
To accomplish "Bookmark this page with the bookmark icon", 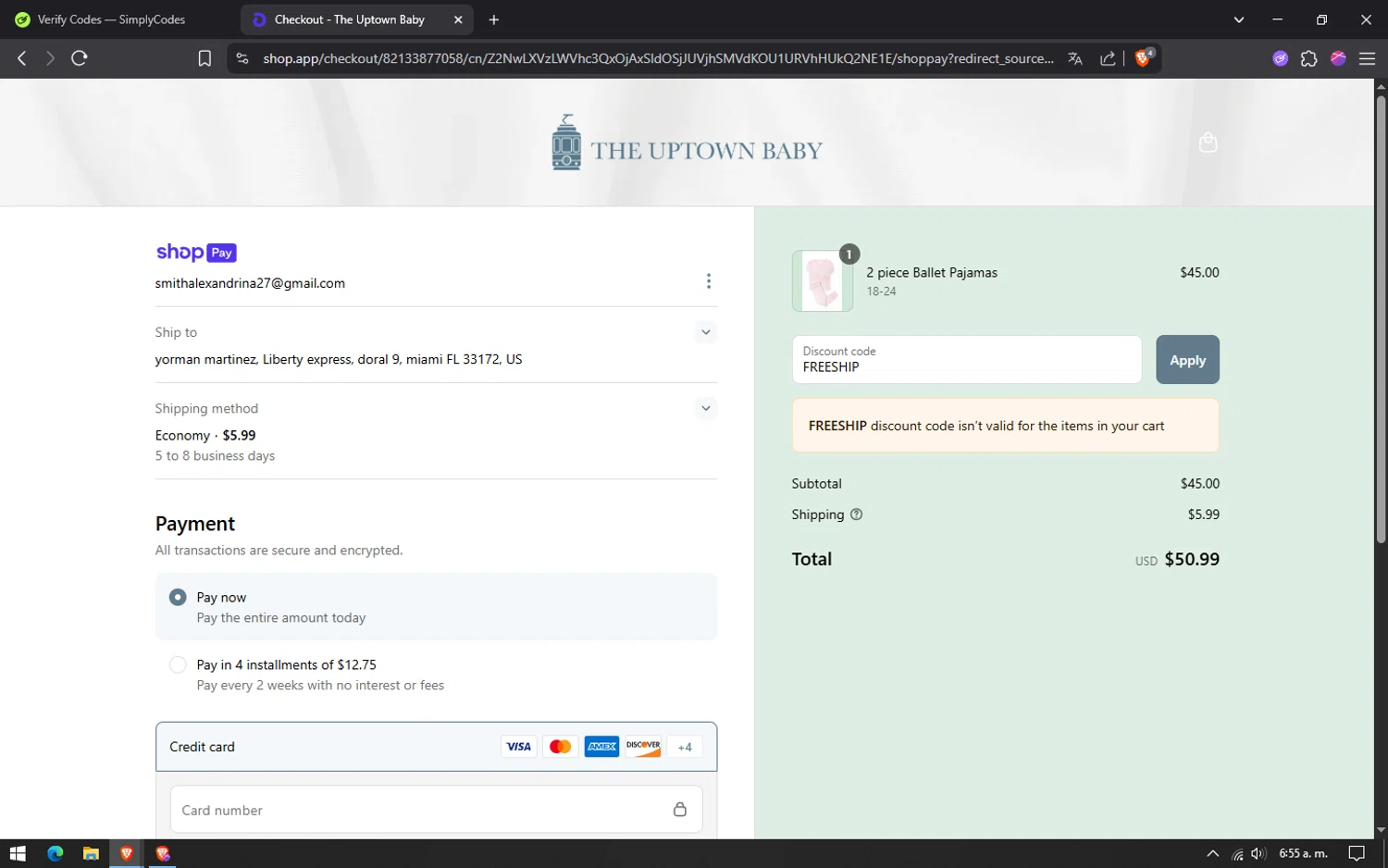I will 204,58.
